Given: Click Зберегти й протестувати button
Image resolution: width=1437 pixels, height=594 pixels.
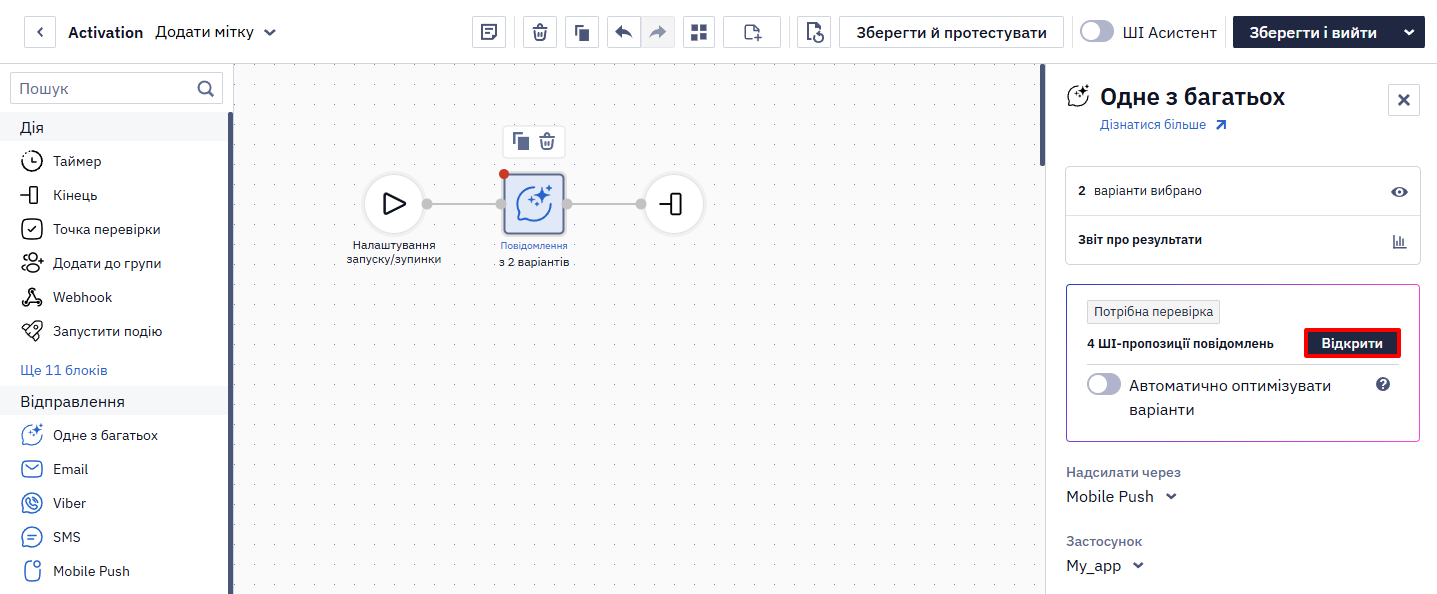Looking at the screenshot, I should pos(951,32).
